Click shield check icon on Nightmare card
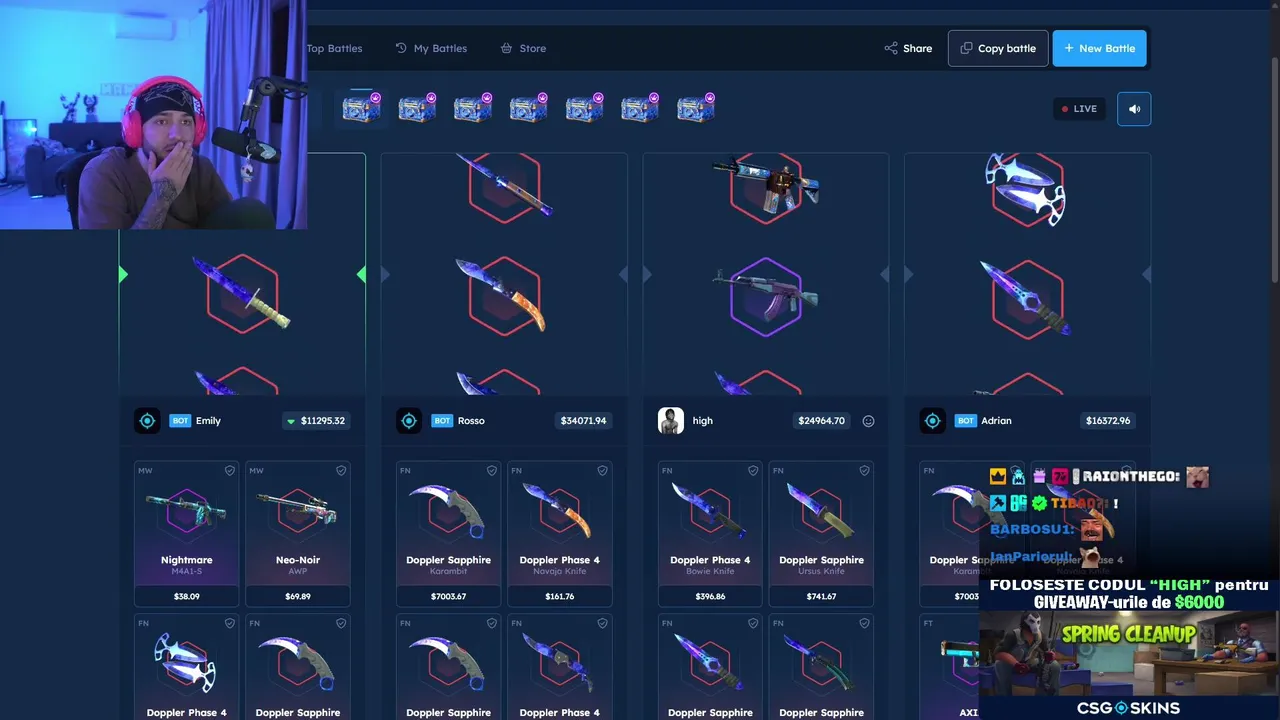The image size is (1280, 720). [229, 471]
